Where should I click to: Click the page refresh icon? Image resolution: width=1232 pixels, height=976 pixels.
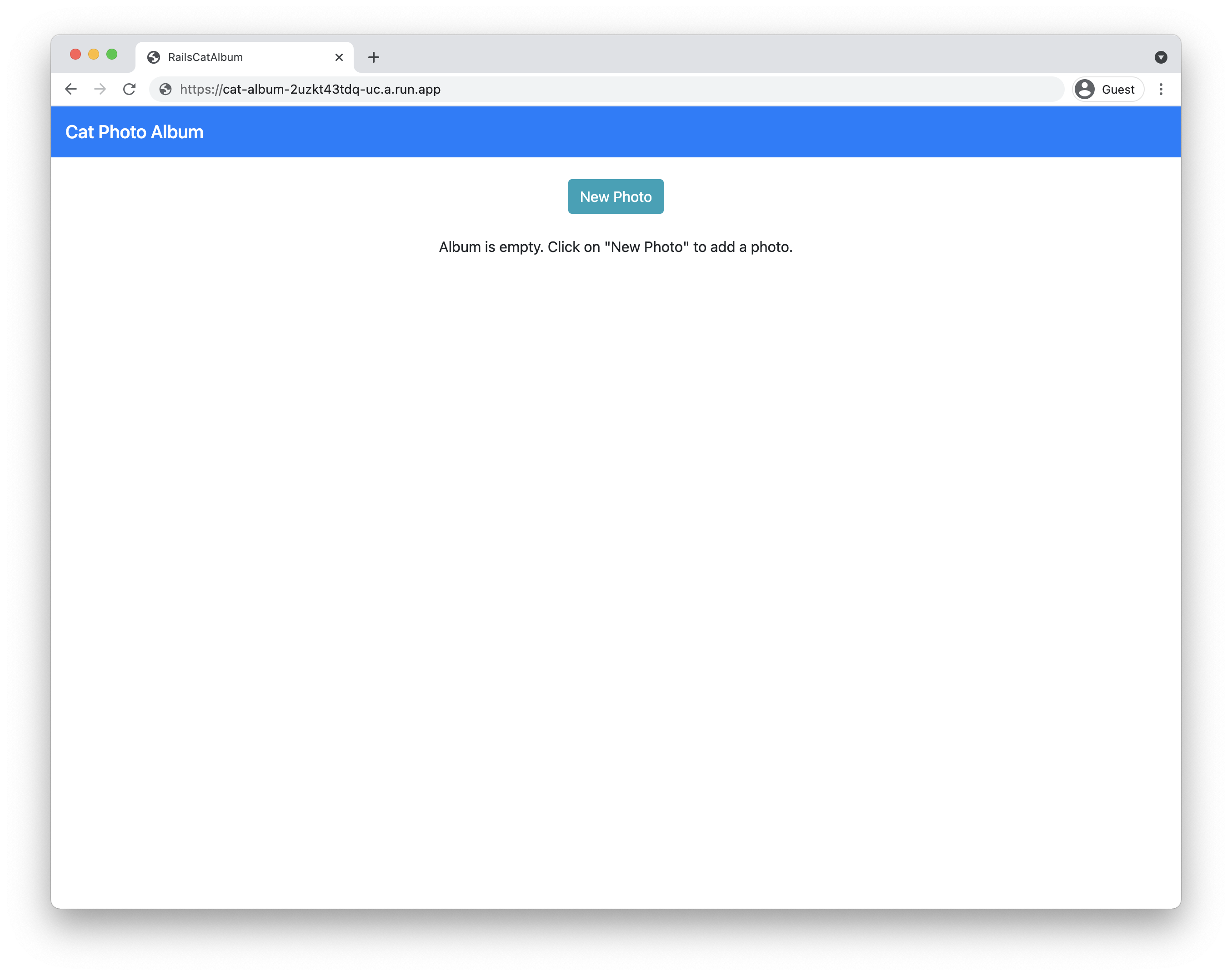tap(130, 89)
